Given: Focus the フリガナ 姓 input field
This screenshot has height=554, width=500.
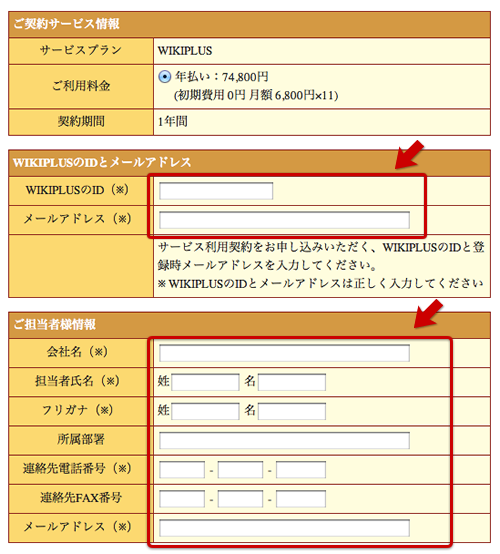Looking at the screenshot, I should (x=205, y=411).
